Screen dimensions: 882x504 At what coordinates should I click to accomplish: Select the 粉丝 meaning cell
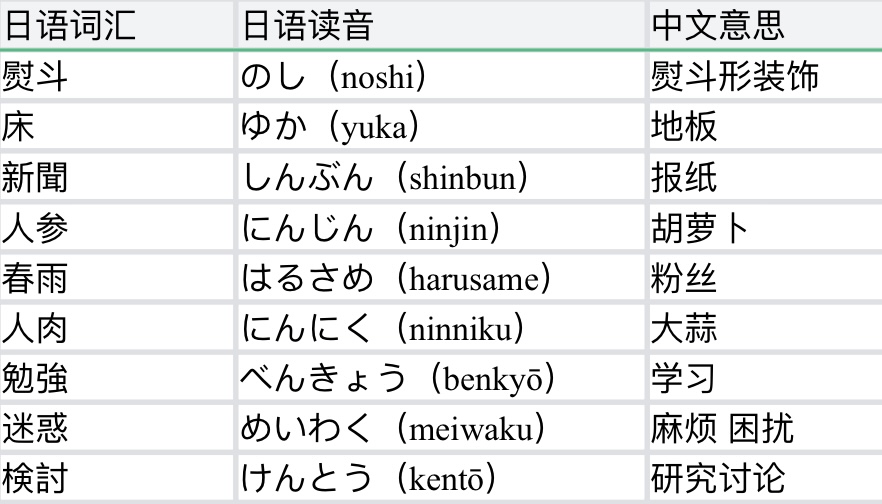(684, 278)
